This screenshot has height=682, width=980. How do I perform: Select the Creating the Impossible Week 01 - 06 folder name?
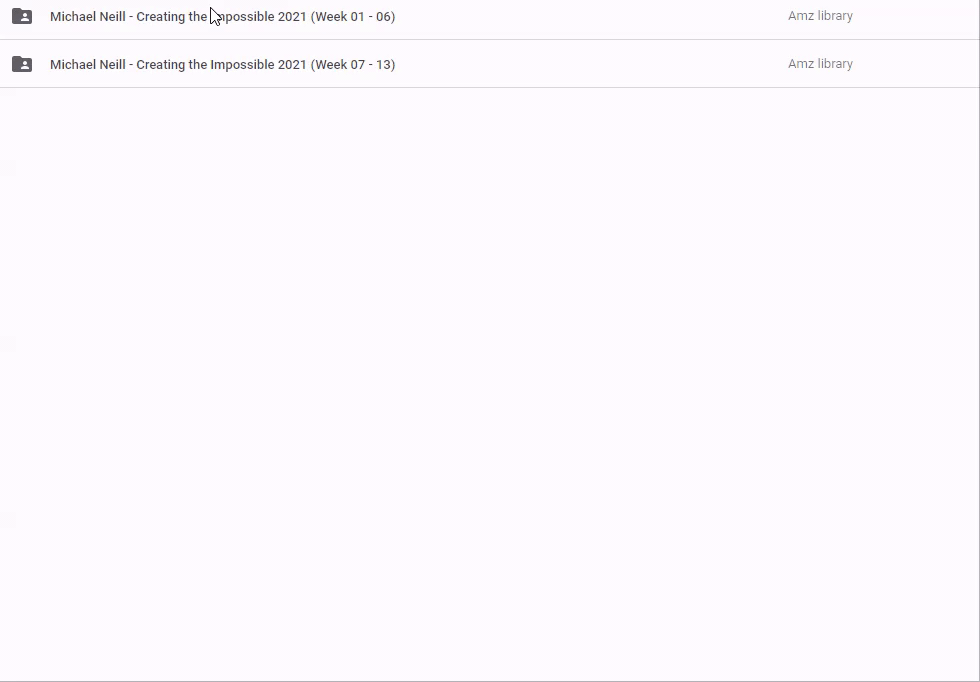(x=222, y=17)
